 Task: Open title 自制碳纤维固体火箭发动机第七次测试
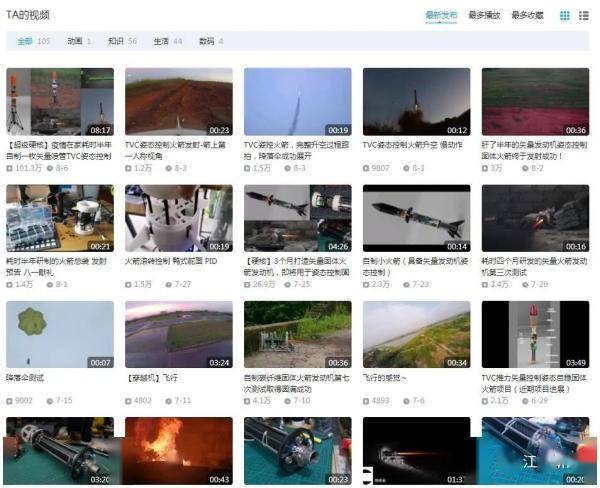(297, 384)
